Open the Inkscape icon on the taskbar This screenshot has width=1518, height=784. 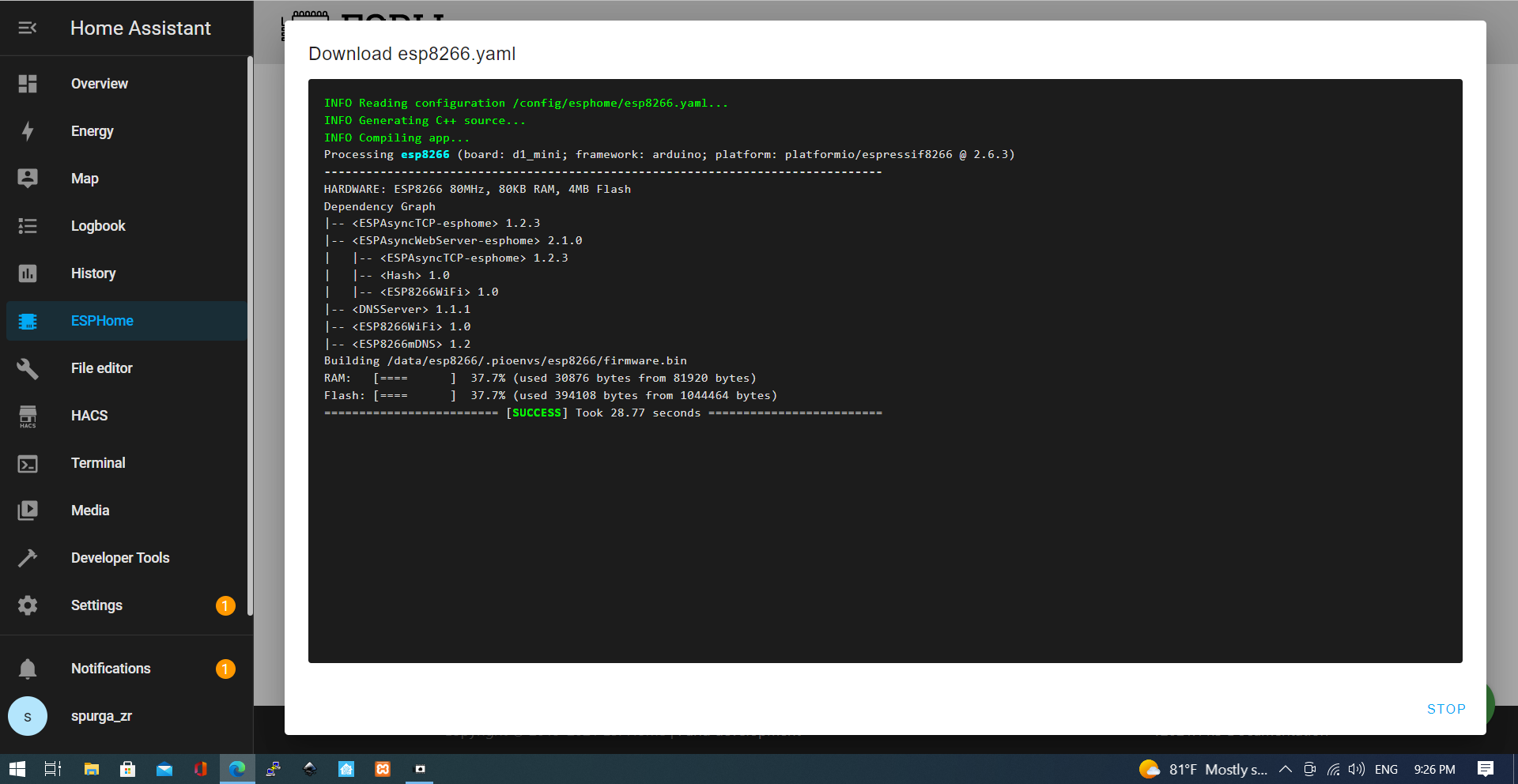click(x=310, y=769)
